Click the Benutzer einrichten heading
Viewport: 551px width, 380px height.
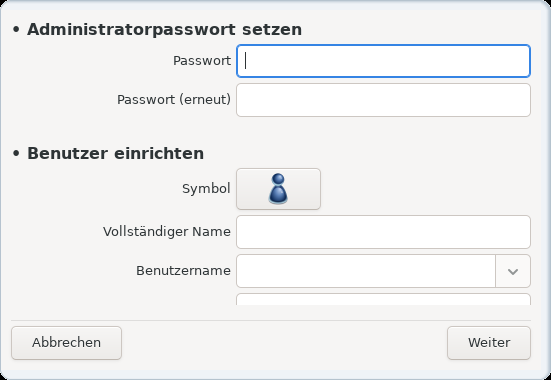(x=116, y=154)
